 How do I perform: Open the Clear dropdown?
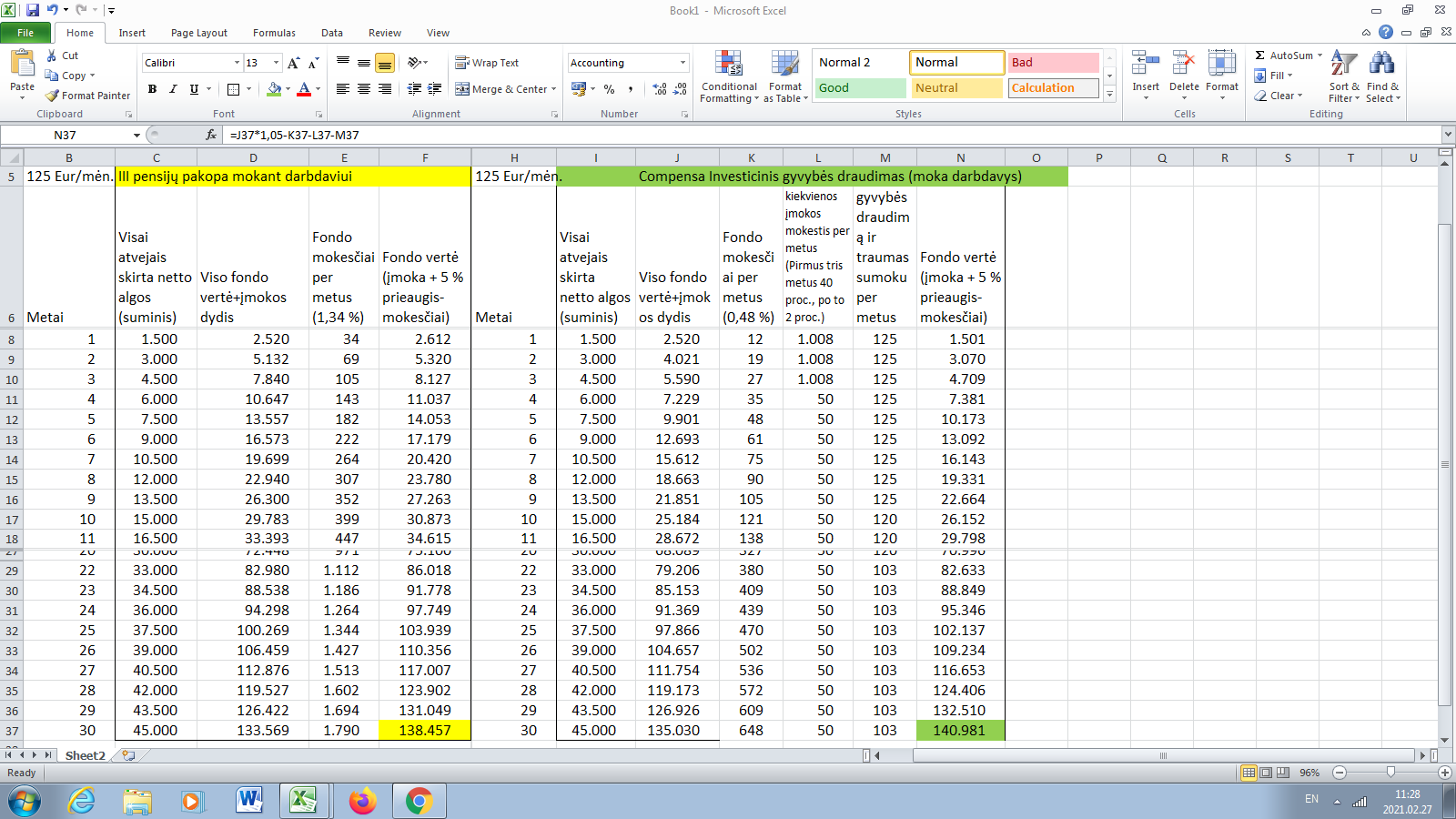click(x=1279, y=96)
